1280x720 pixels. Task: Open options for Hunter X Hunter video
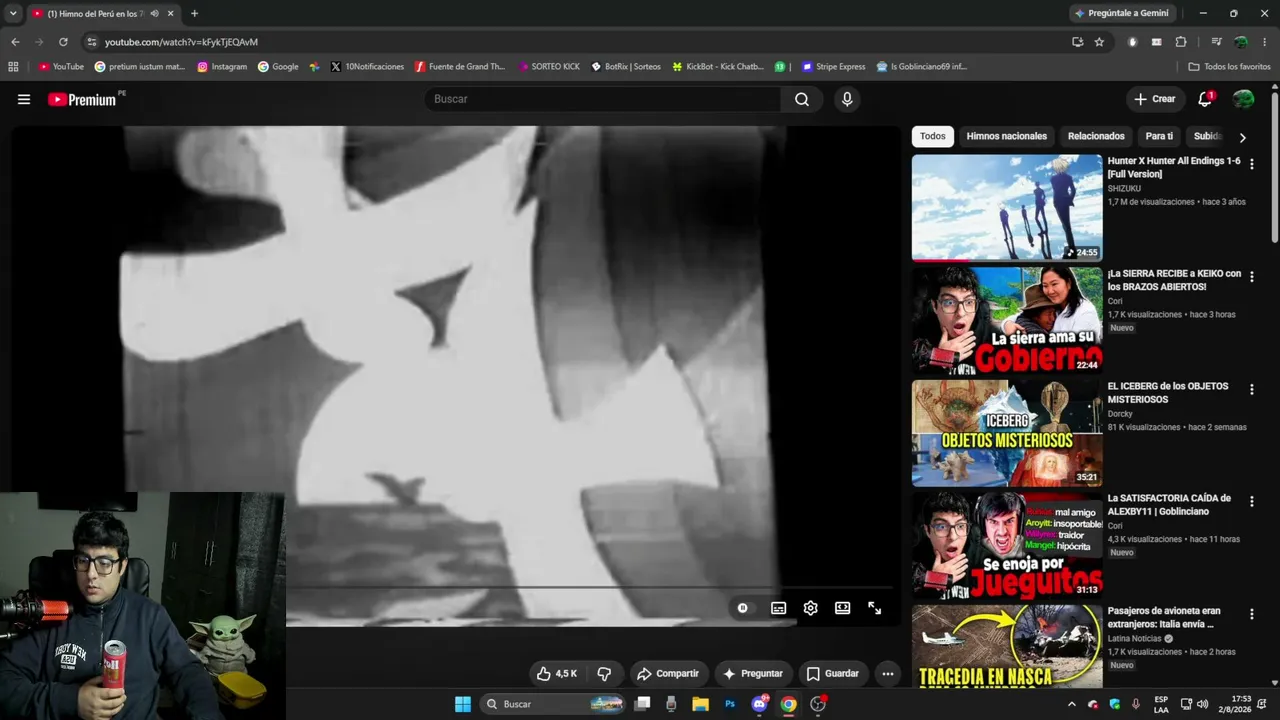pyautogui.click(x=1251, y=164)
